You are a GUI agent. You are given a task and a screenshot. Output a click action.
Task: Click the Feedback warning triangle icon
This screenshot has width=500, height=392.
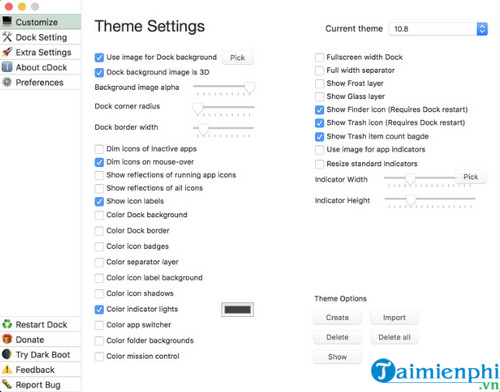coord(7,369)
